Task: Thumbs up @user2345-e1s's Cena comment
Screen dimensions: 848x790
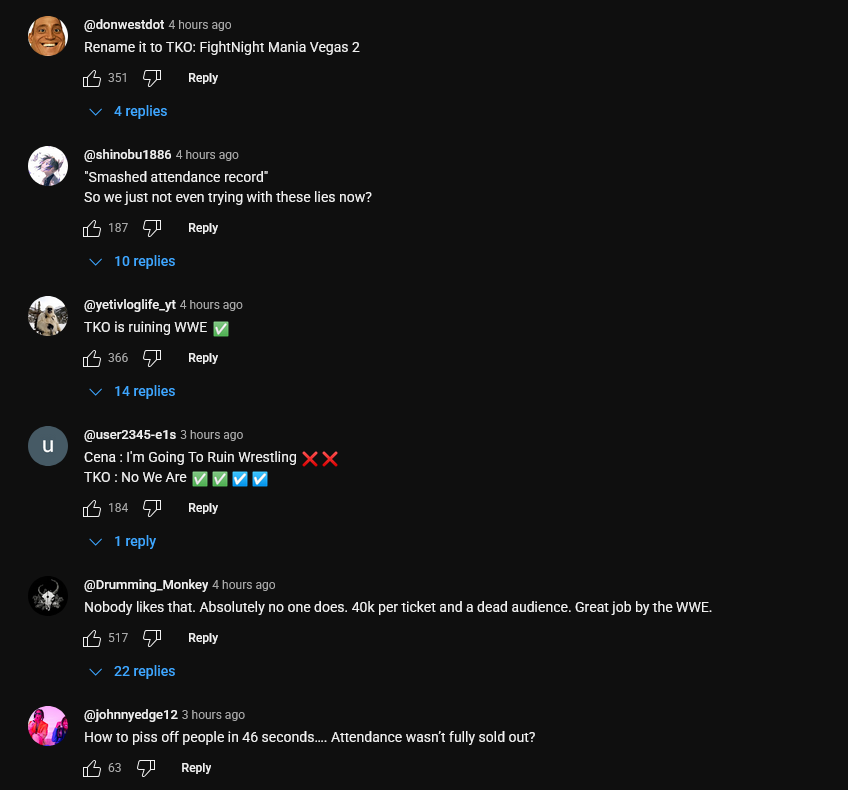Action: tap(92, 508)
